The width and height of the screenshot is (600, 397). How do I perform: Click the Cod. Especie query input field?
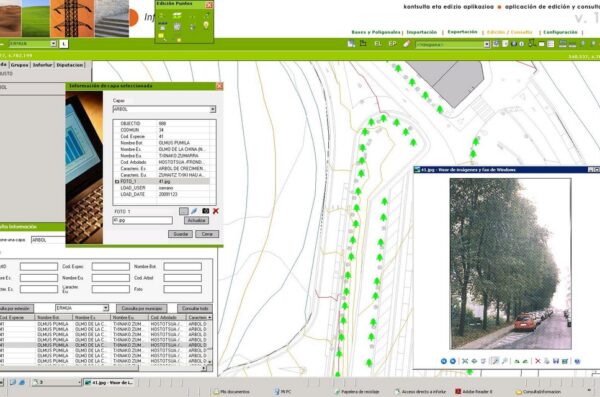111,266
